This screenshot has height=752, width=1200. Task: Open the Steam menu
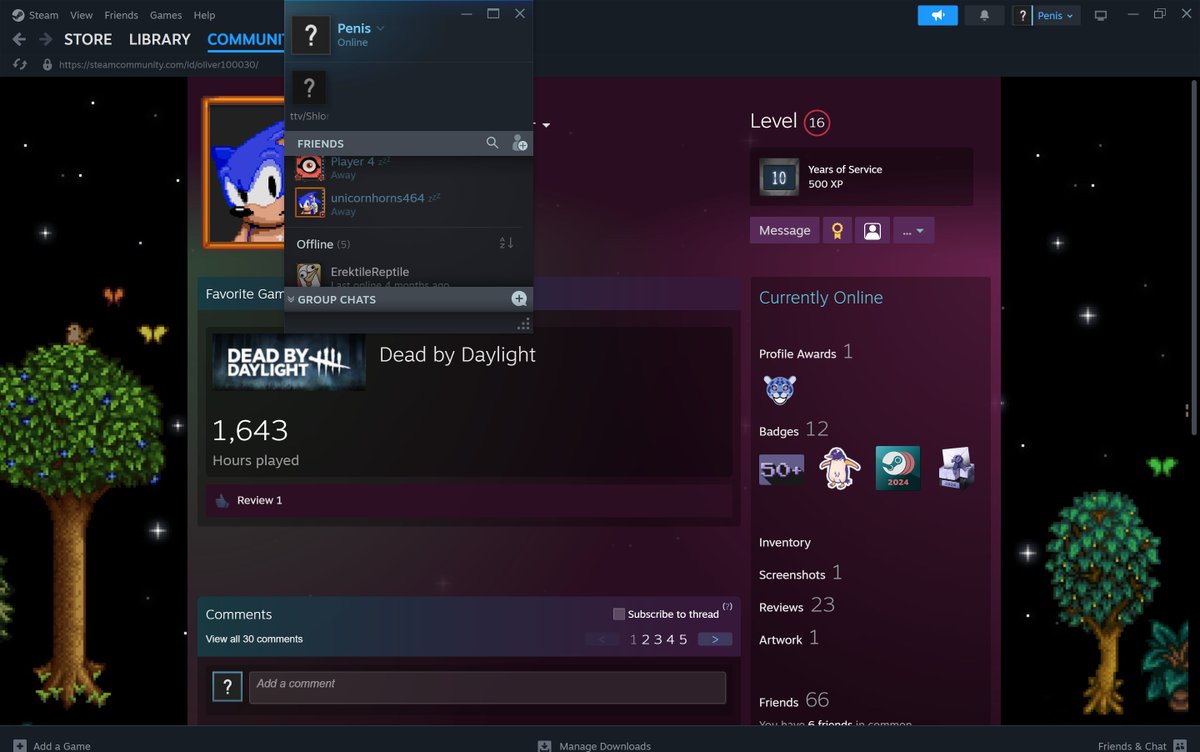point(44,15)
